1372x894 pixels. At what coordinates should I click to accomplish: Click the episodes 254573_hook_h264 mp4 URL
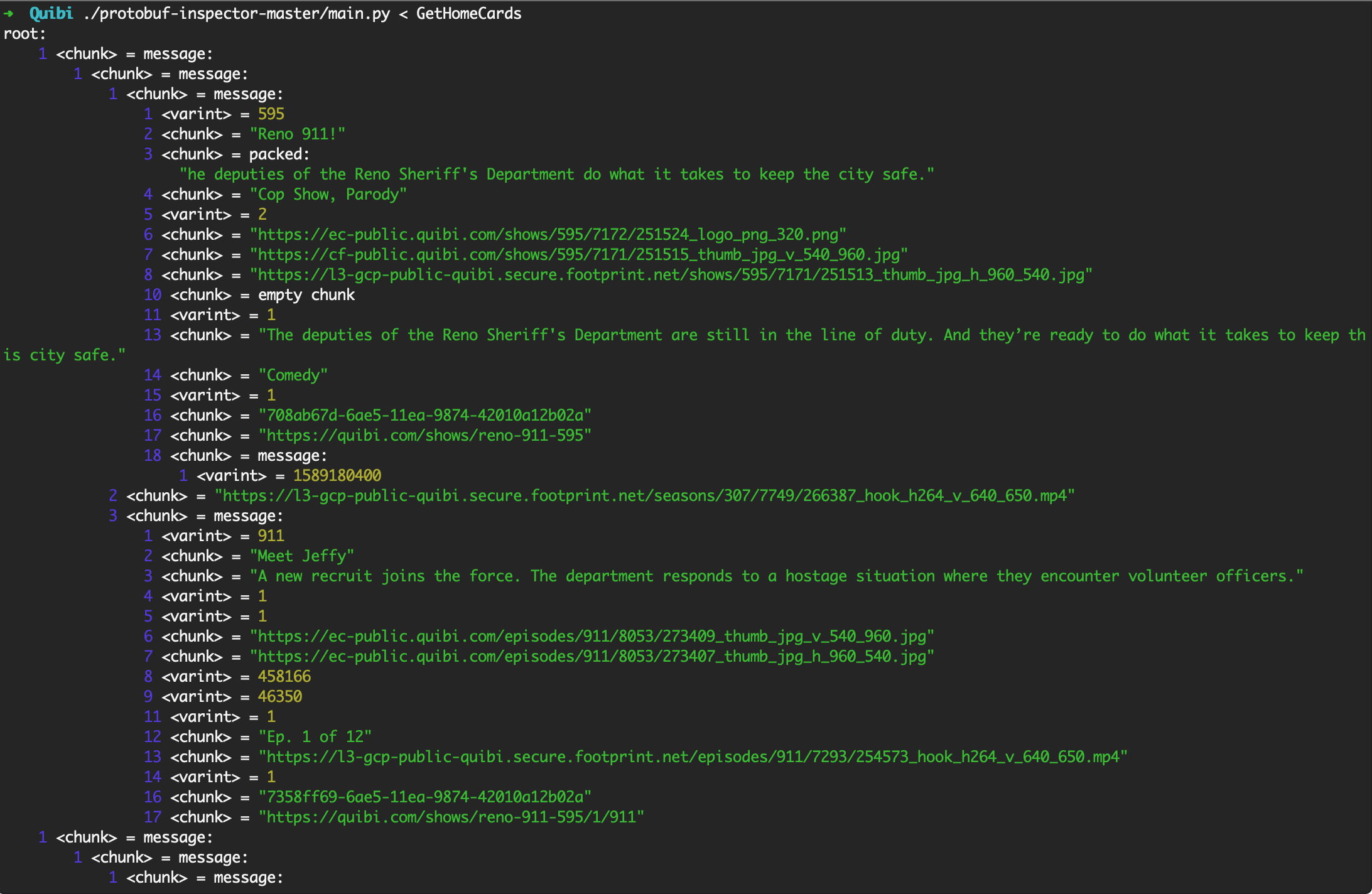point(693,757)
